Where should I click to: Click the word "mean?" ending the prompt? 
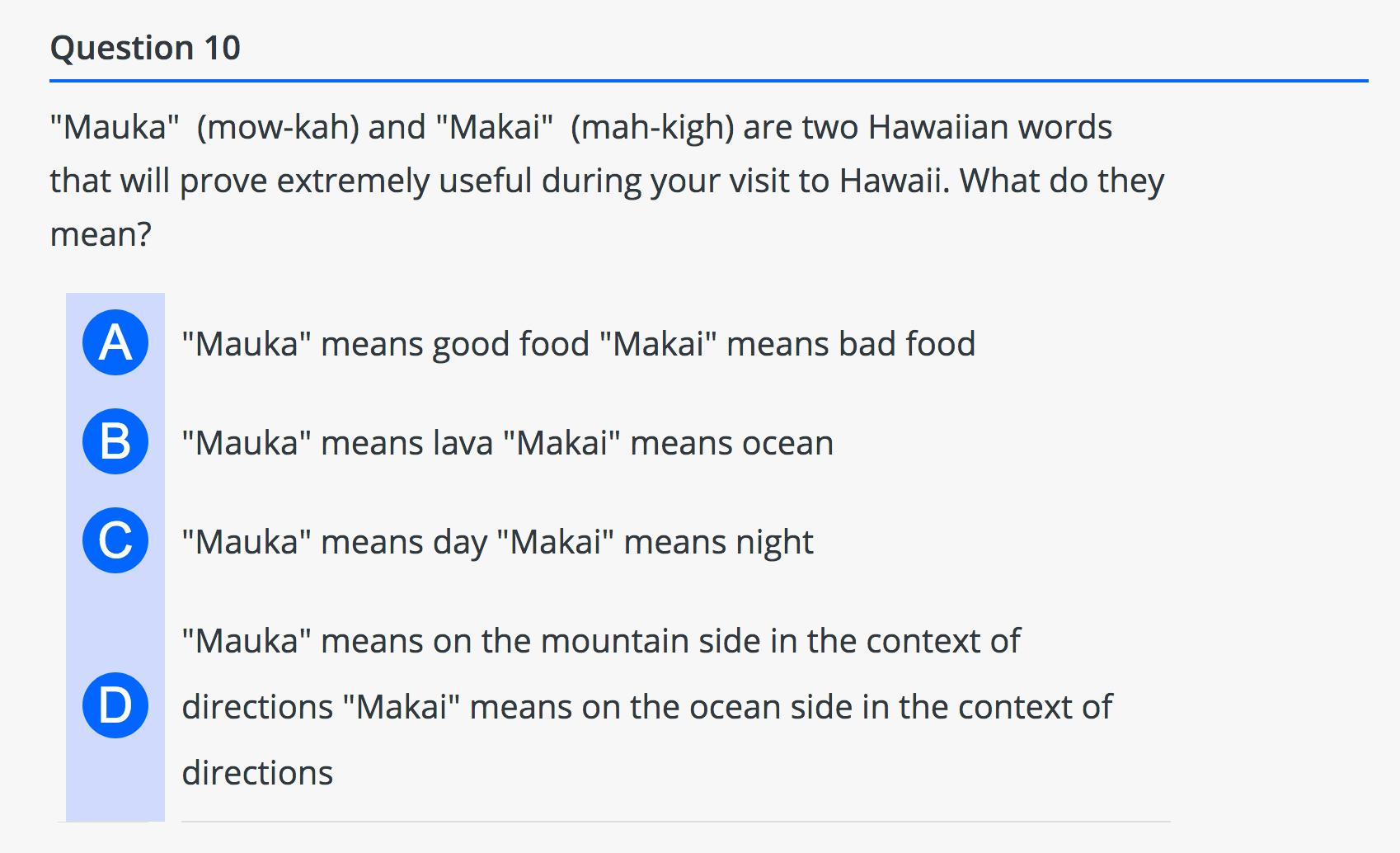[101, 235]
